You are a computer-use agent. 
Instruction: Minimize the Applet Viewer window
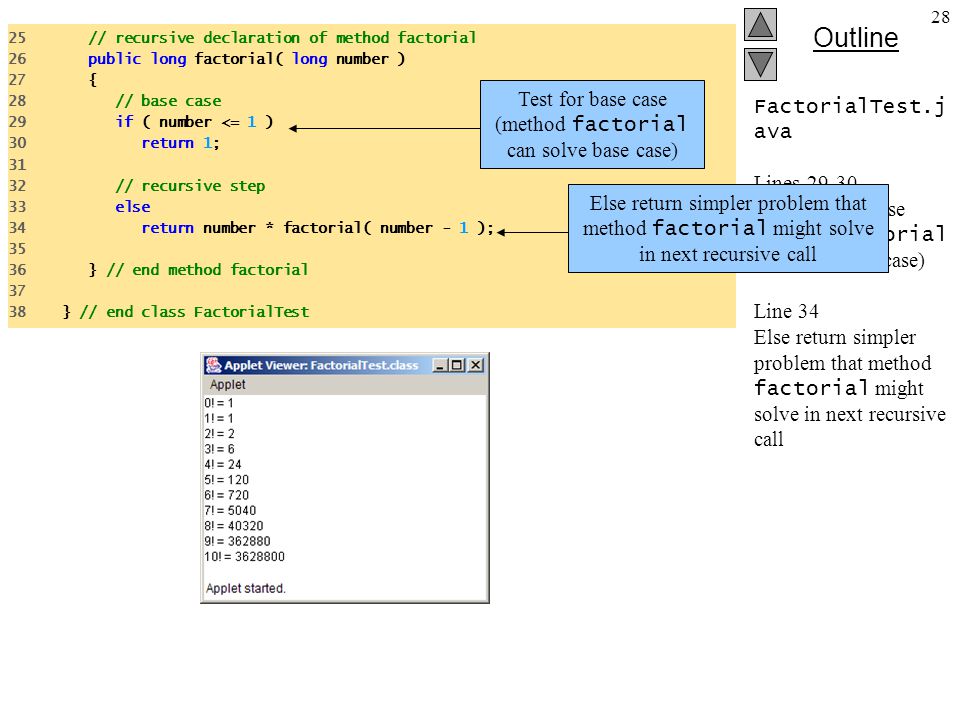[440, 366]
